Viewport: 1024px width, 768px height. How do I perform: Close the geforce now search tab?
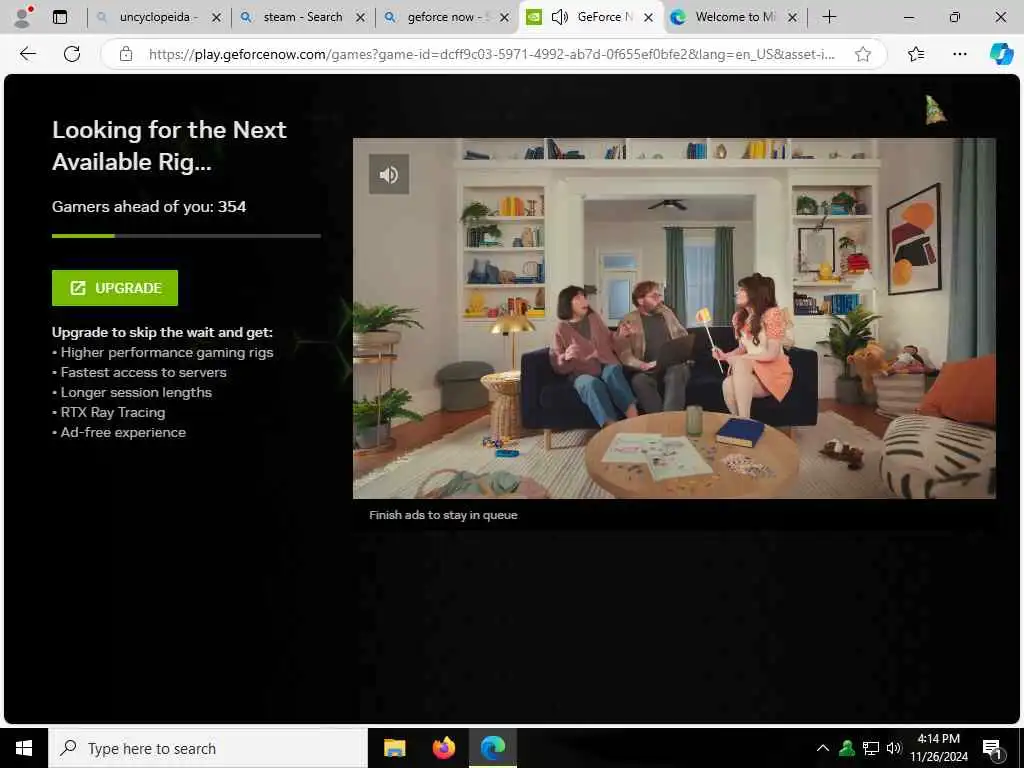[x=504, y=18]
